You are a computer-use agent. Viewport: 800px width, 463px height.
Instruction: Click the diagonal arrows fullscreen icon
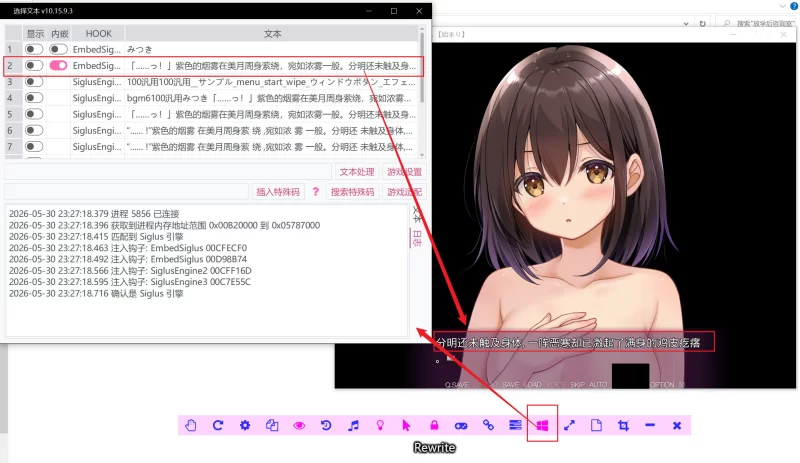click(x=569, y=425)
